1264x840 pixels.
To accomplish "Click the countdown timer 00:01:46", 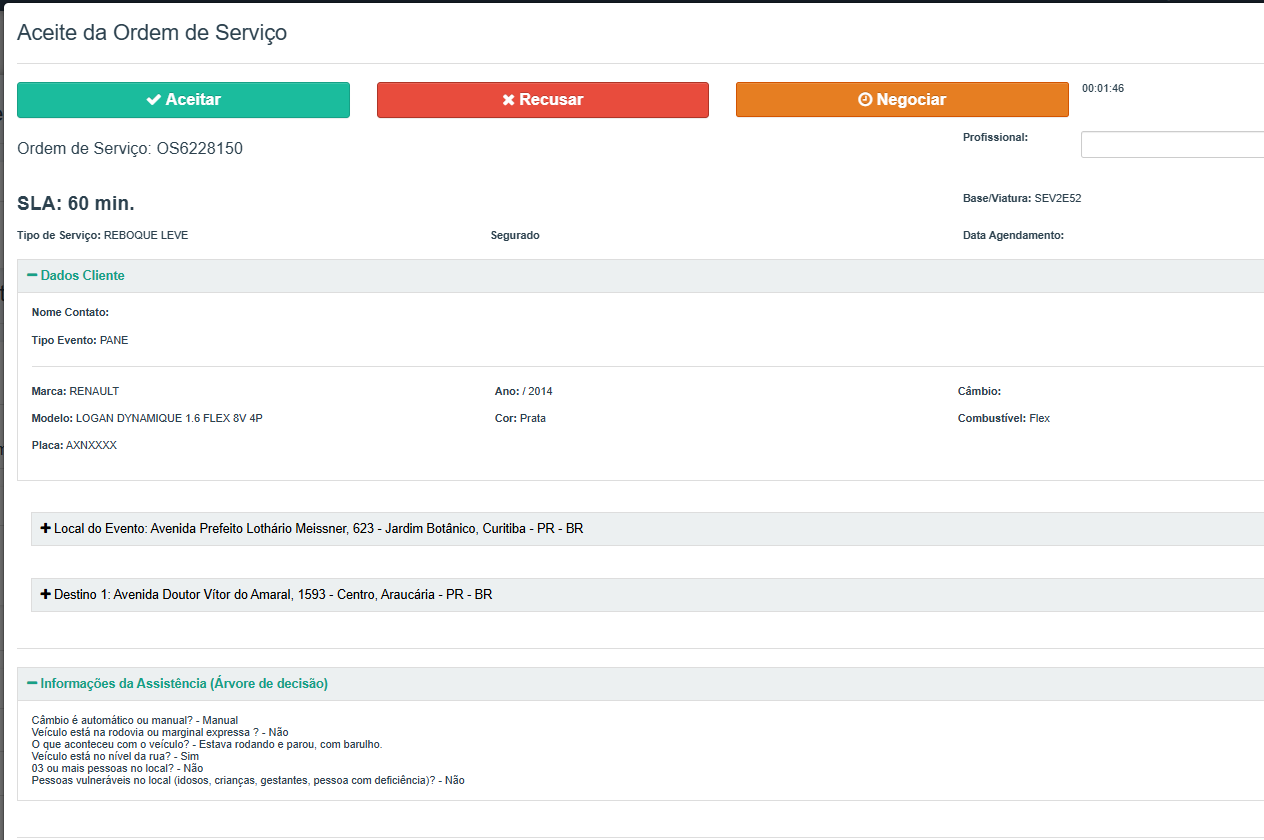I will [x=1102, y=88].
